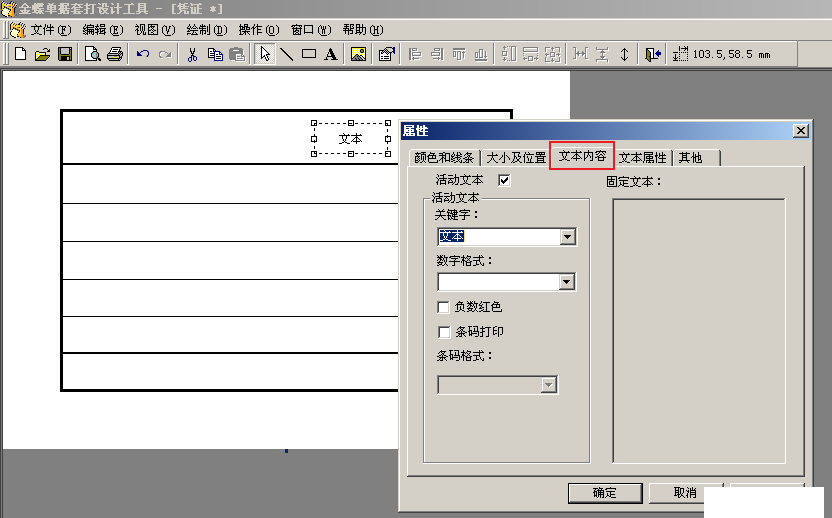Switch to the 文本属性 tab
The width and height of the screenshot is (832, 518).
pos(642,158)
